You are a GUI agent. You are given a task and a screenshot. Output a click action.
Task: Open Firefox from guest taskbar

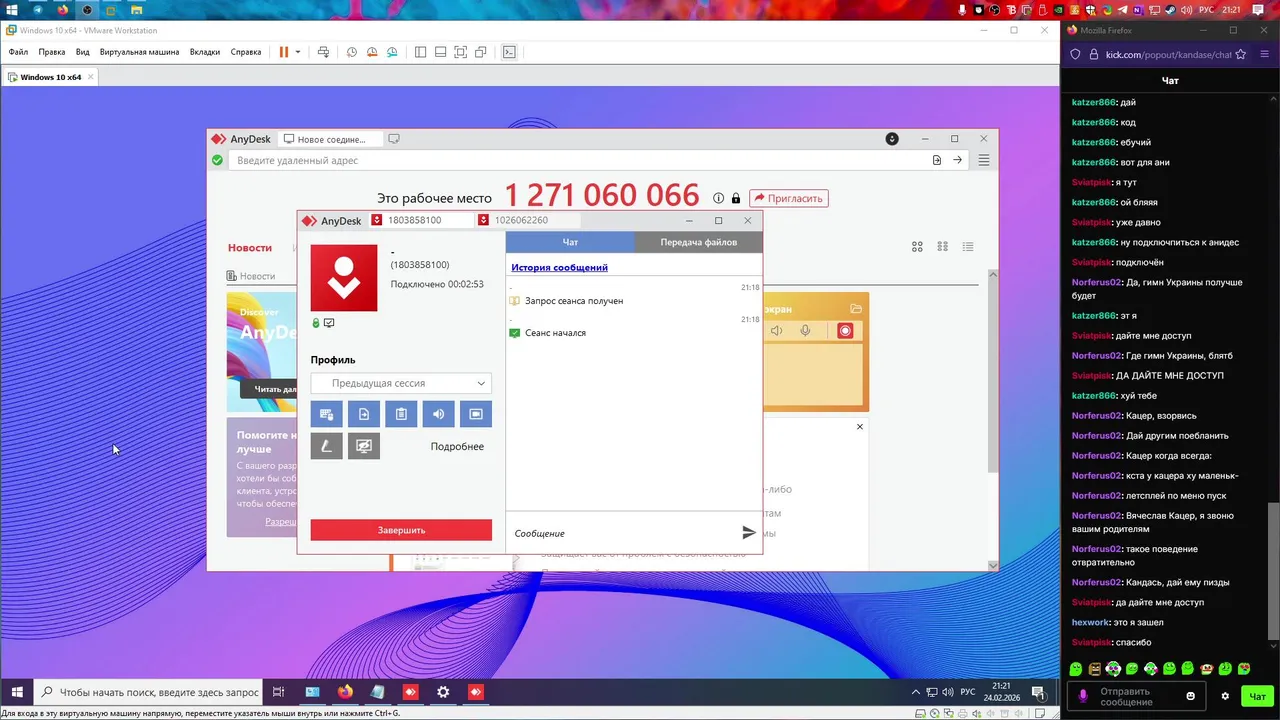(345, 692)
